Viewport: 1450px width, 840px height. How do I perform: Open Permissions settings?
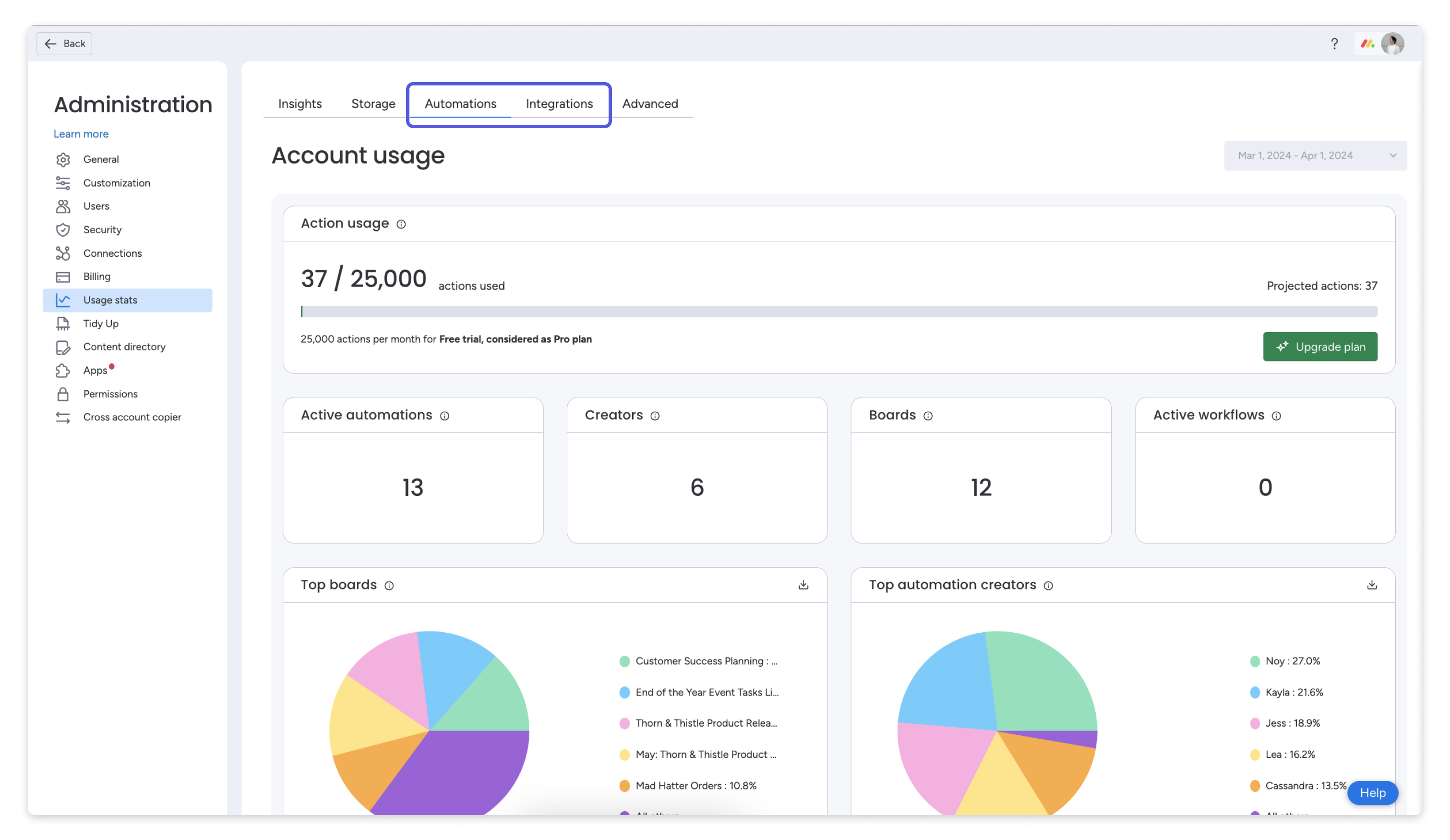[x=110, y=394]
